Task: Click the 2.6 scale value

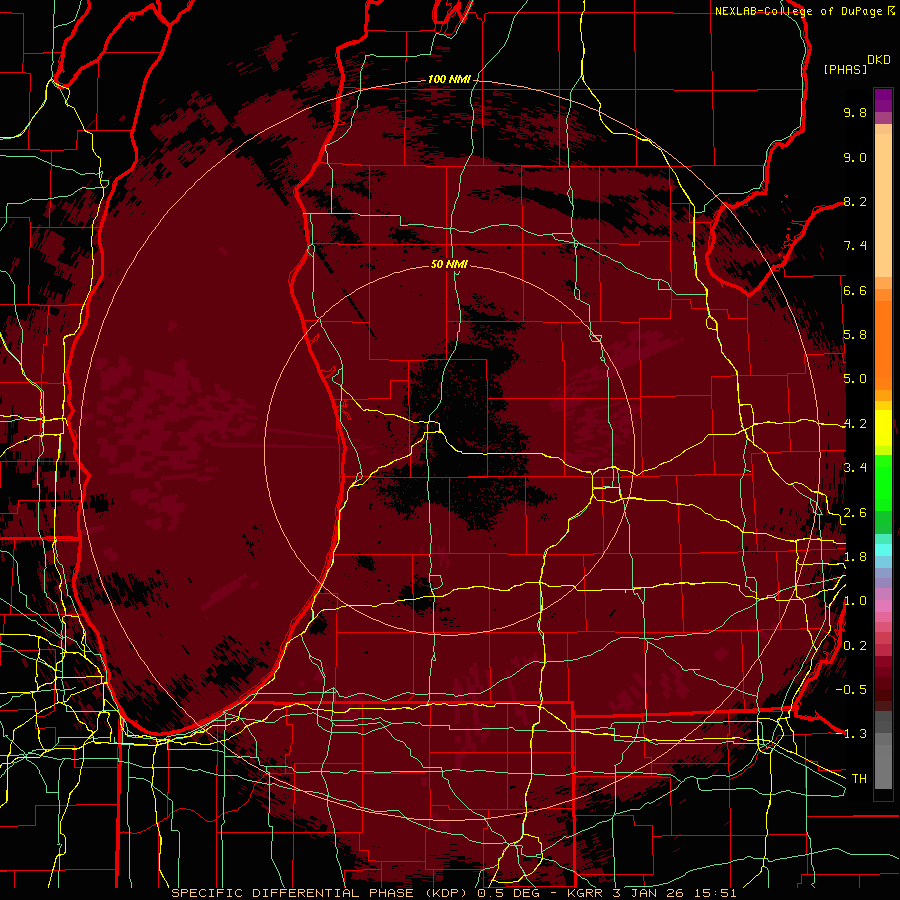Action: coord(855,513)
